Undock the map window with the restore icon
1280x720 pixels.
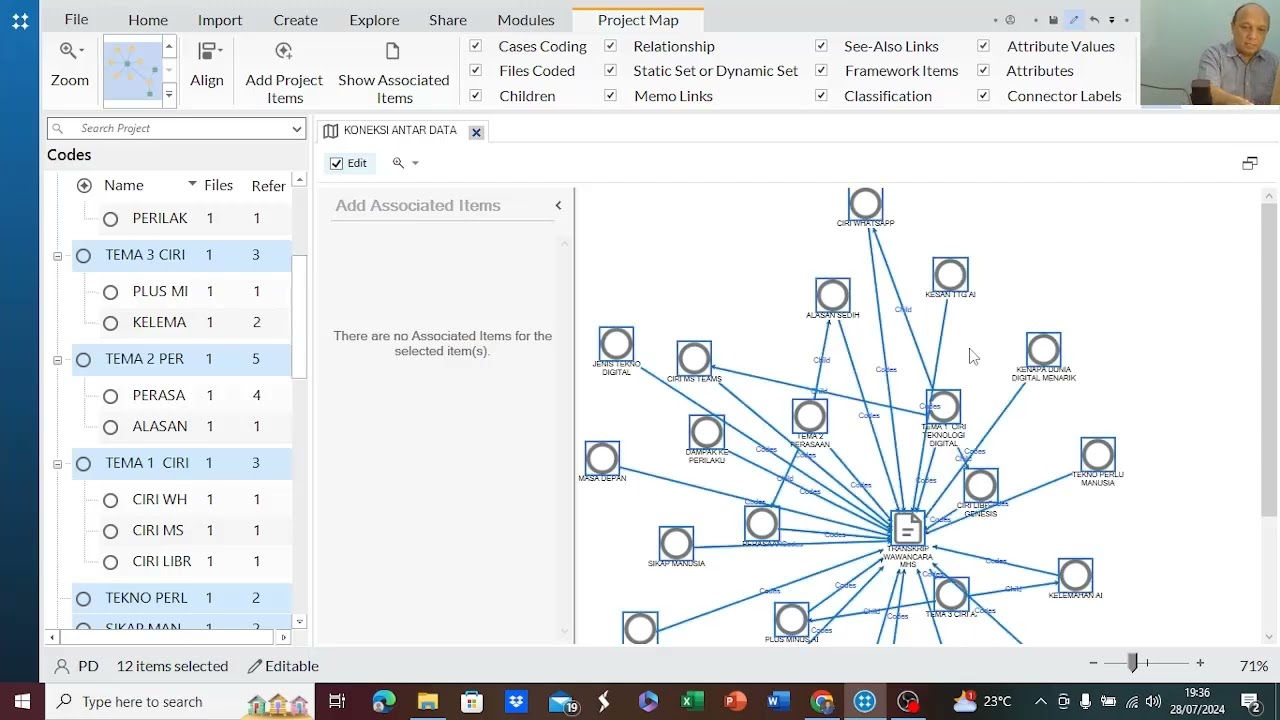(1250, 163)
